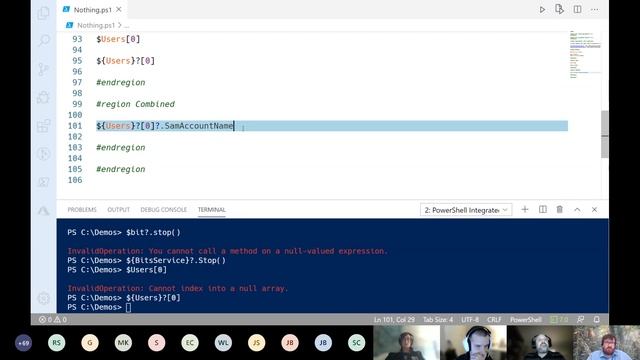Open the More Actions ellipsis menu
Viewport: 640px width, 360px height.
click(595, 9)
